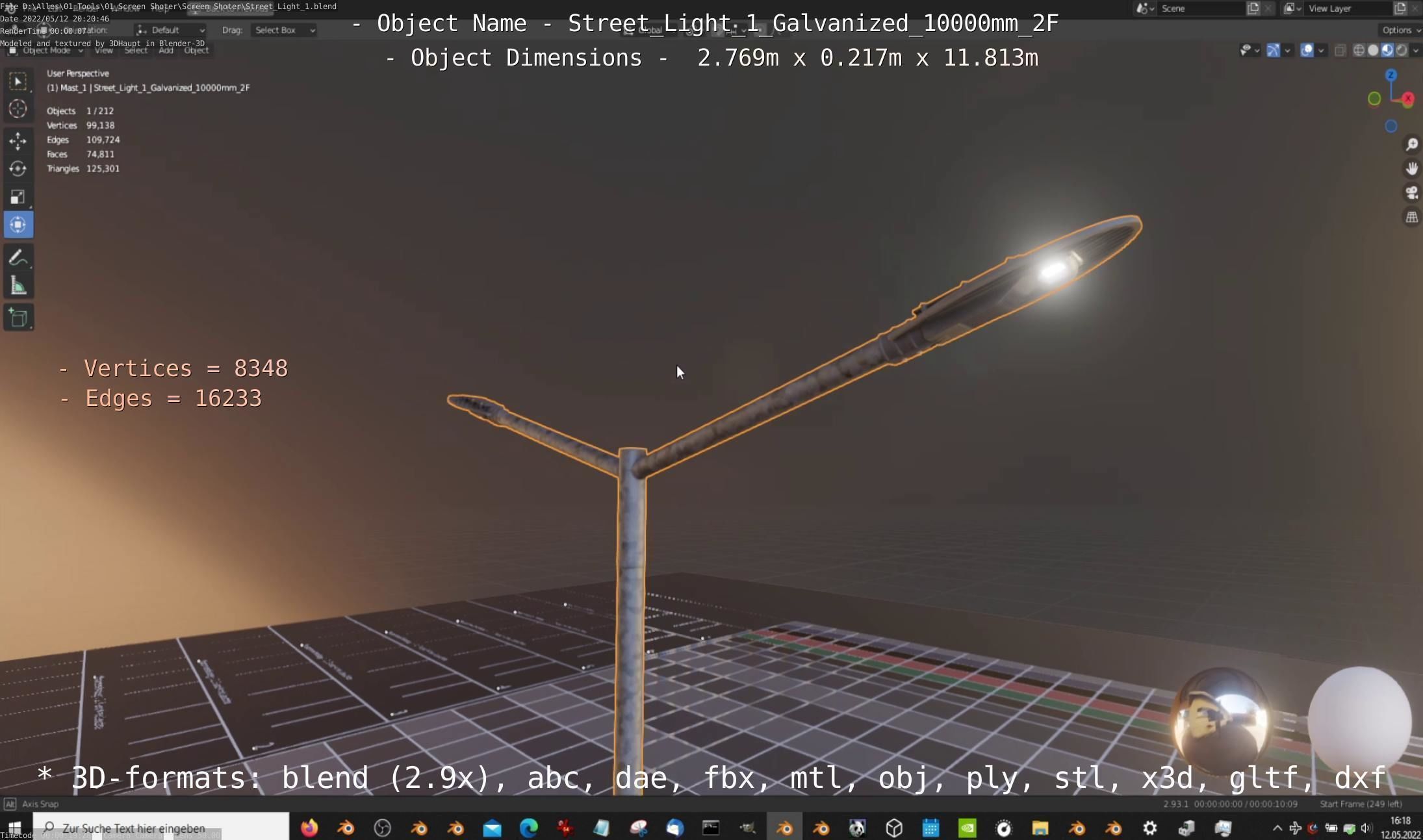This screenshot has height=840, width=1423.
Task: Choose the Move tool
Action: tap(18, 141)
